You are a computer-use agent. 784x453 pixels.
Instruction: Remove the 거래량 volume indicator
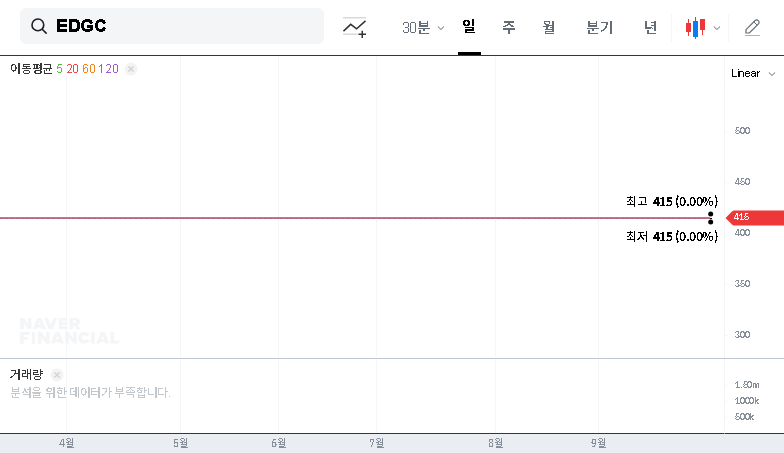(x=57, y=374)
